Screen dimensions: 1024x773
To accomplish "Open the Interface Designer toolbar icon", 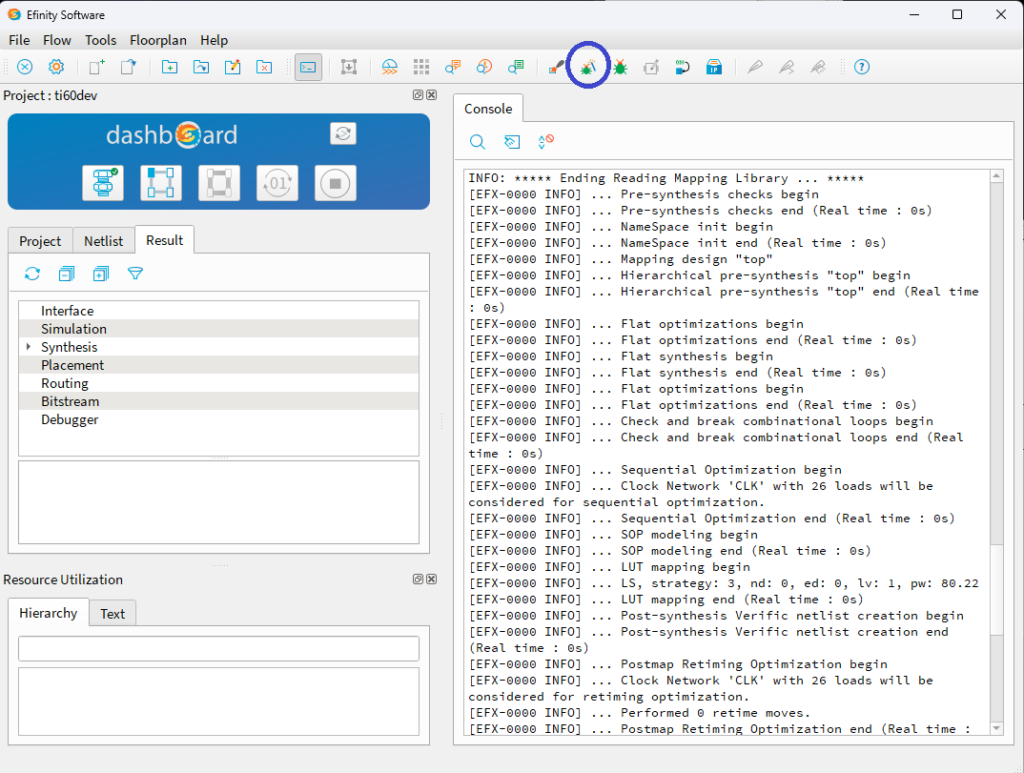I will pos(349,67).
